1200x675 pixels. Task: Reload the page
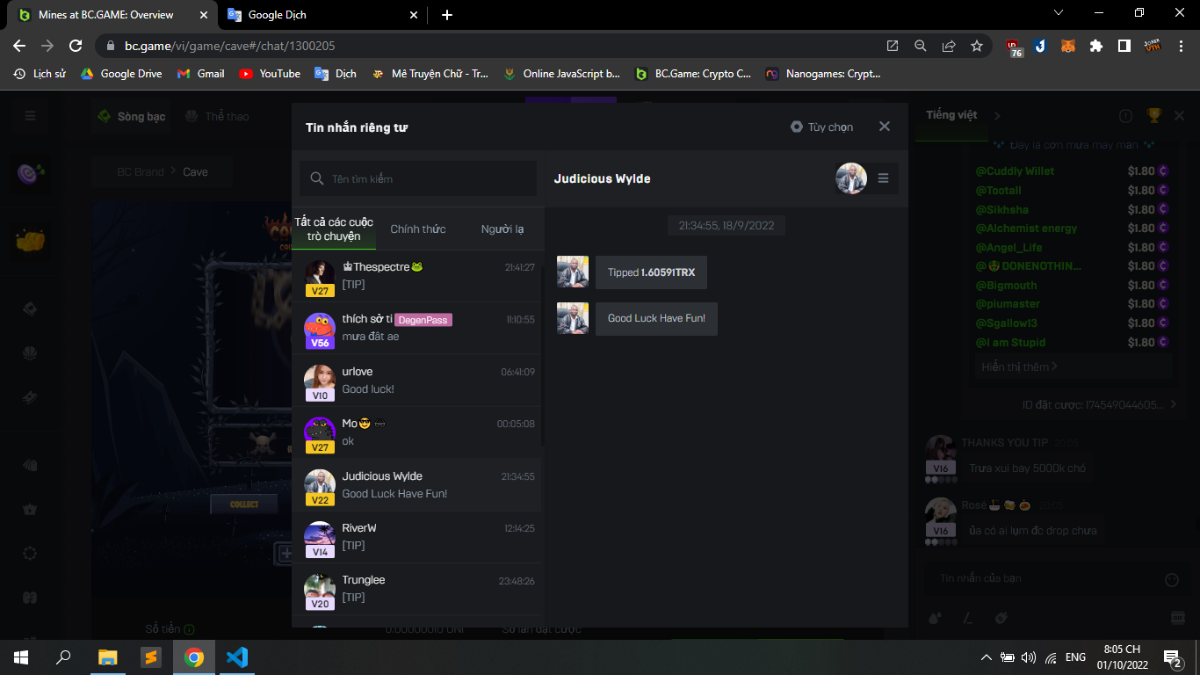pyautogui.click(x=75, y=45)
